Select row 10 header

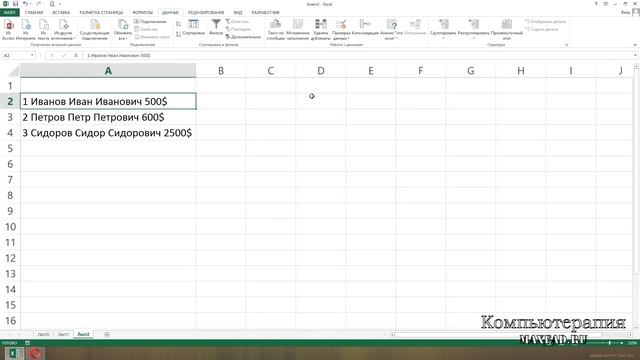(x=10, y=227)
